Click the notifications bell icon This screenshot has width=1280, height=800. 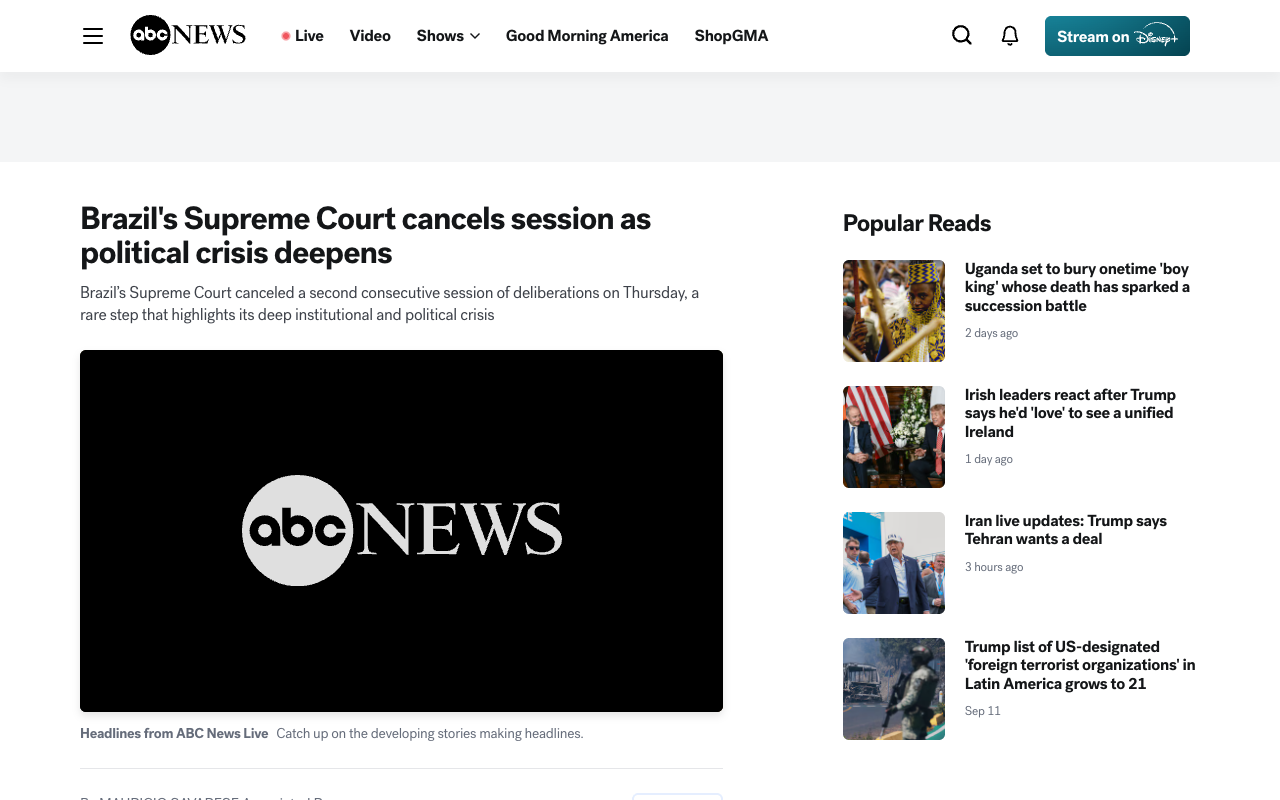1010,36
